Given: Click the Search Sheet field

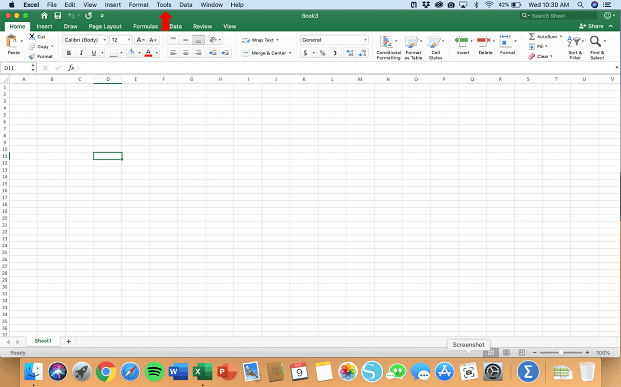Looking at the screenshot, I should point(558,15).
